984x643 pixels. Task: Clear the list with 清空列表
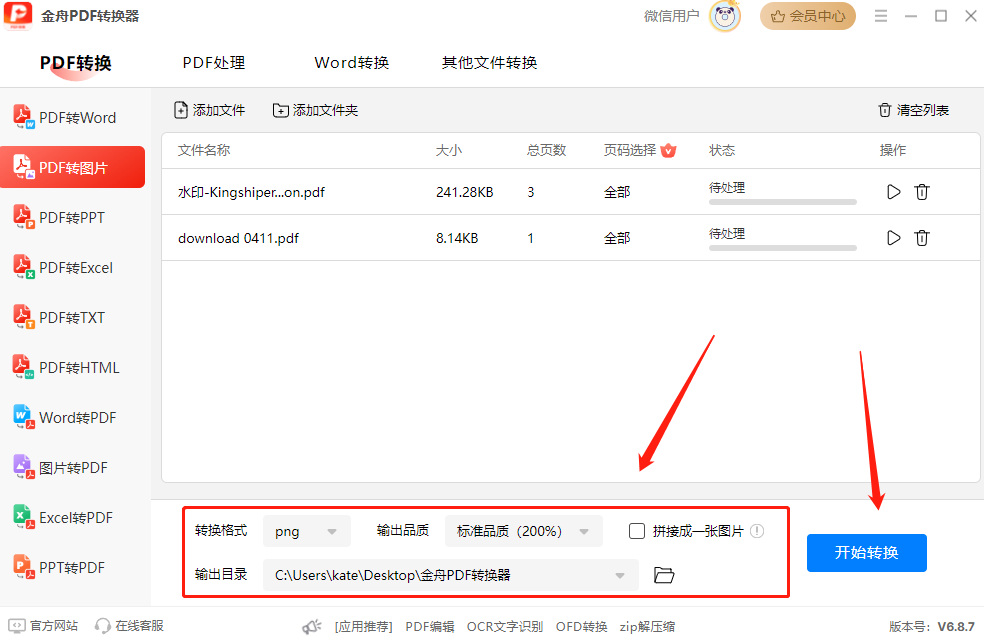coord(913,110)
